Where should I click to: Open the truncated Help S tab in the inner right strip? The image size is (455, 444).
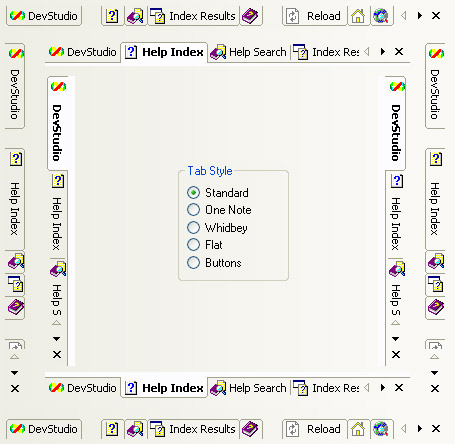tap(396, 289)
